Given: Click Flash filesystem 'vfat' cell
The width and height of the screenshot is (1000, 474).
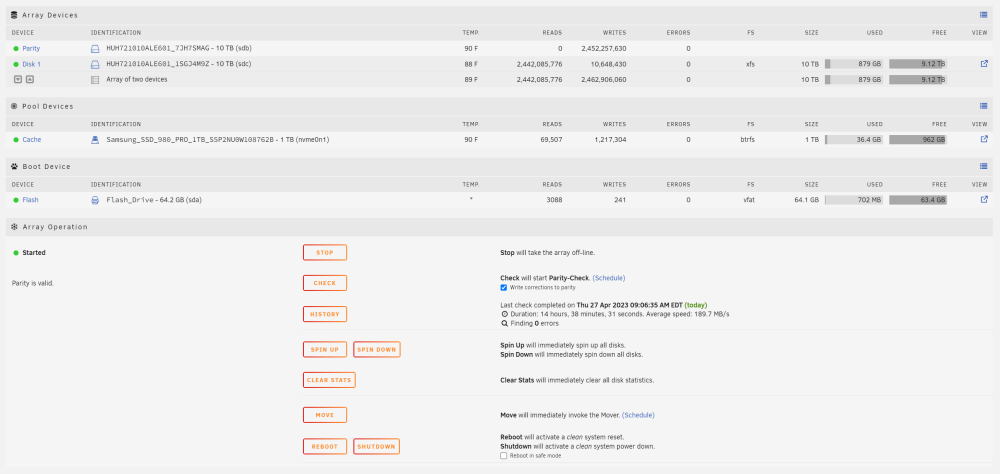Looking at the screenshot, I should 749,200.
